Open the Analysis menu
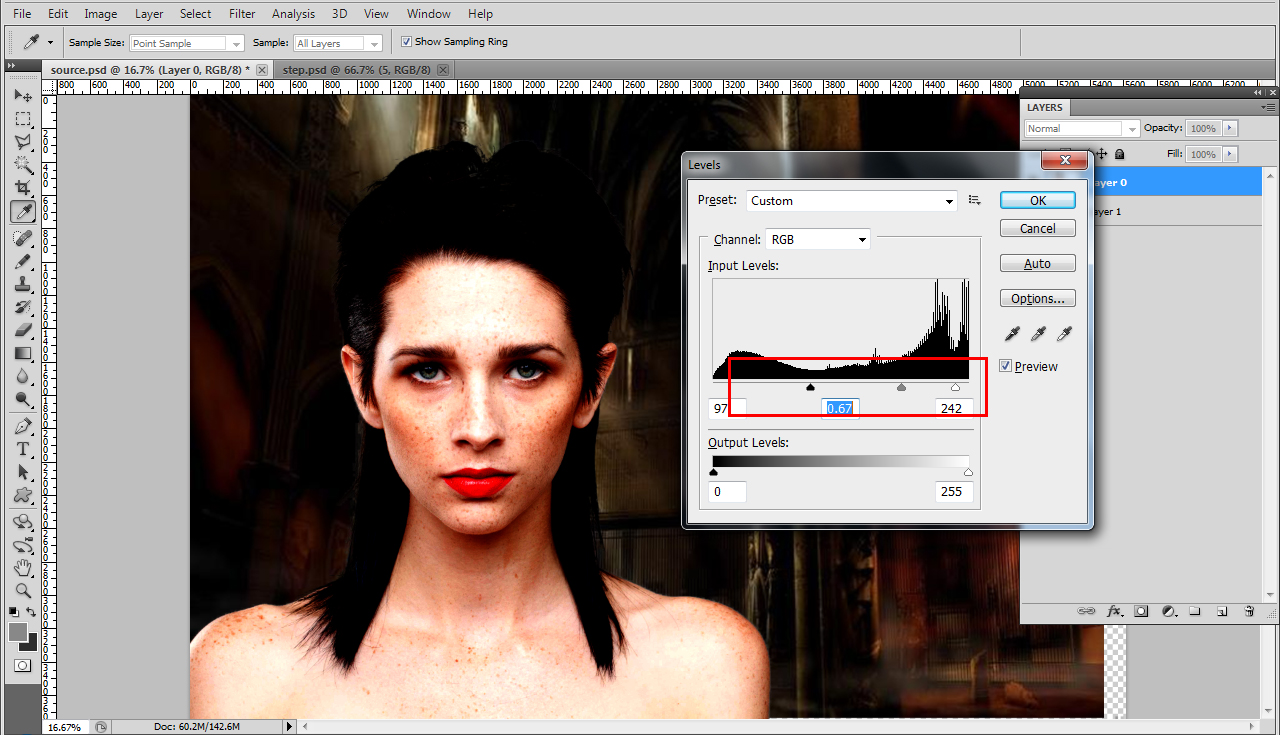 tap(293, 14)
